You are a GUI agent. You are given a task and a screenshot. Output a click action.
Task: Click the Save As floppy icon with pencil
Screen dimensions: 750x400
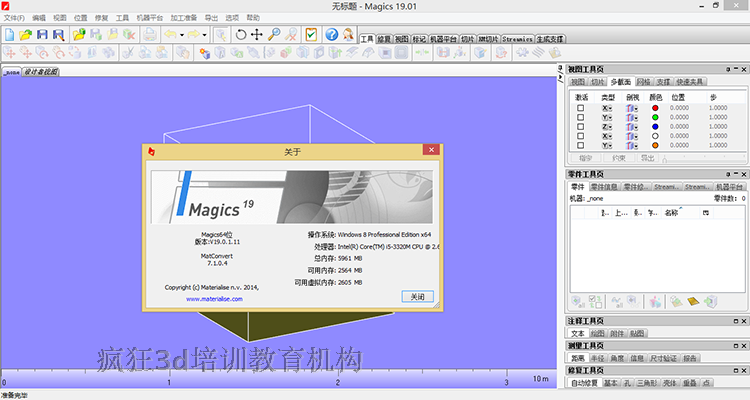[58, 34]
